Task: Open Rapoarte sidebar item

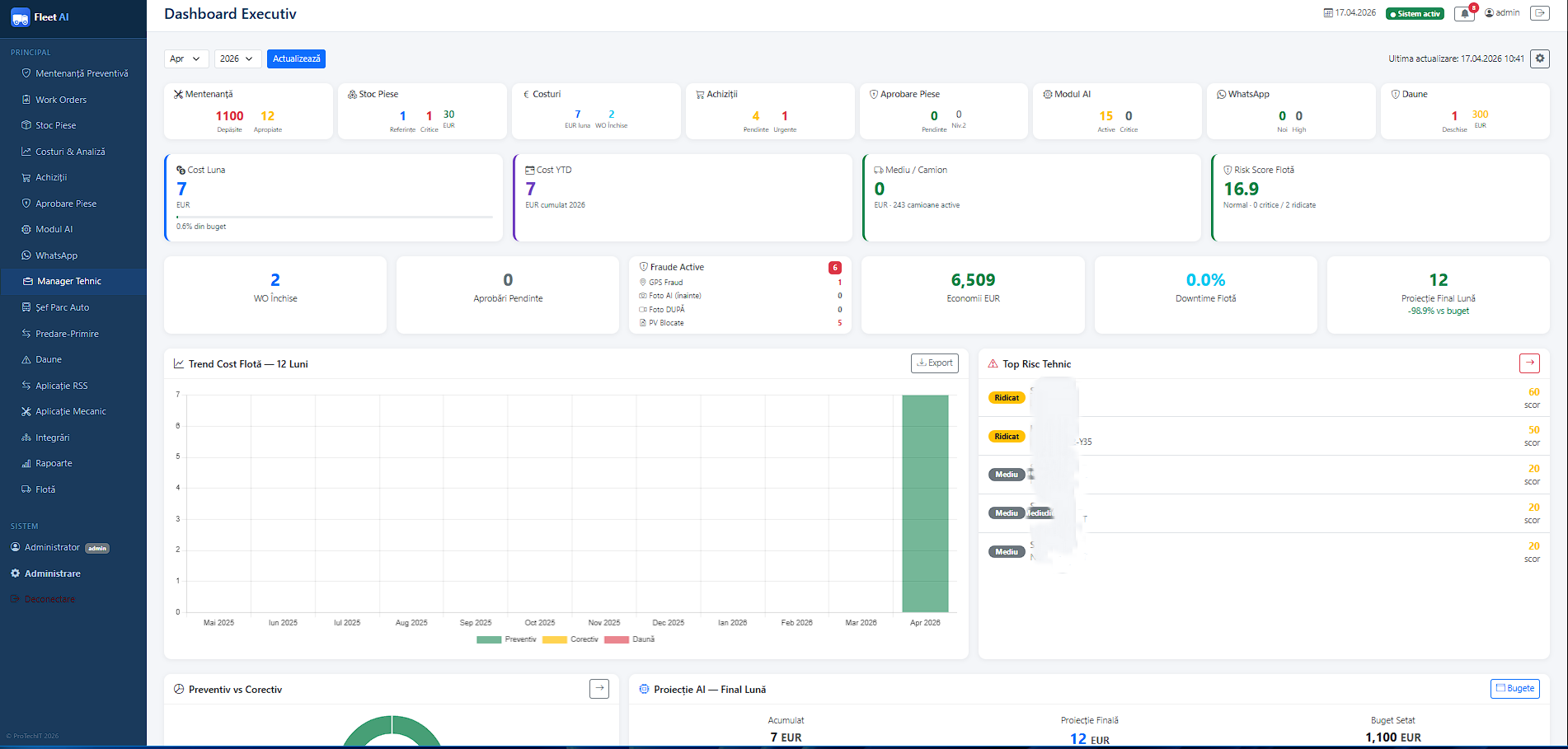Action: click(x=73, y=463)
